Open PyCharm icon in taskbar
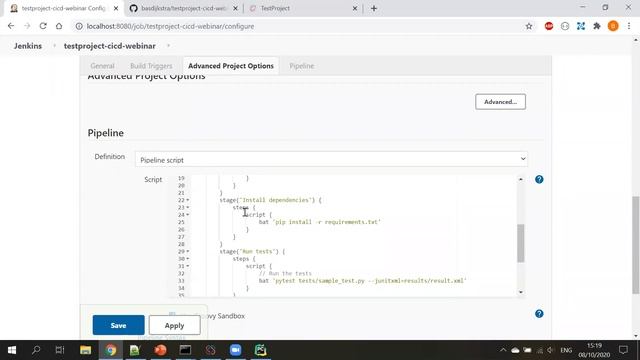 (260, 350)
